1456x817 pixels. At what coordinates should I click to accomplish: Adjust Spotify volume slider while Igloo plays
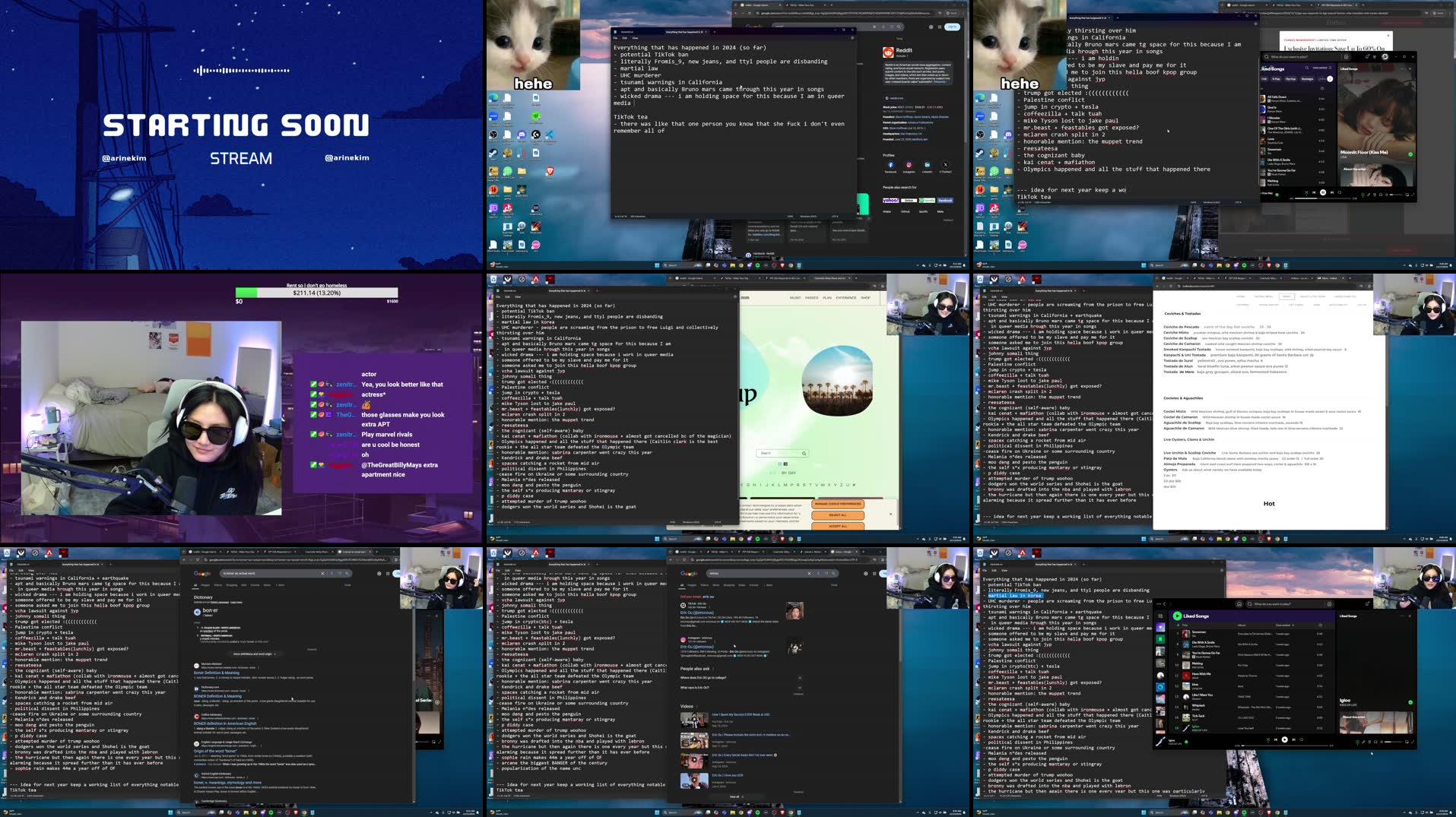(x=1394, y=742)
